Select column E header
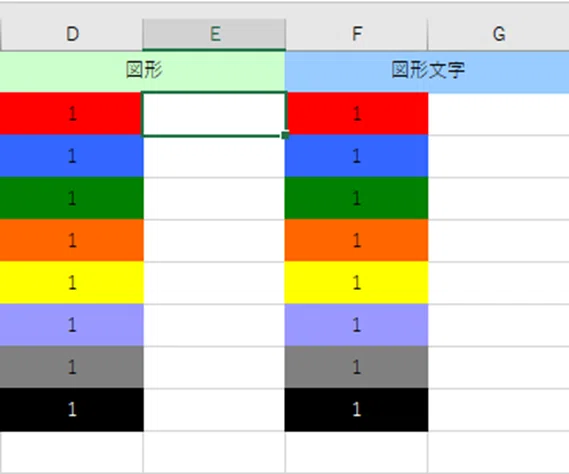The width and height of the screenshot is (569, 474). pos(214,34)
